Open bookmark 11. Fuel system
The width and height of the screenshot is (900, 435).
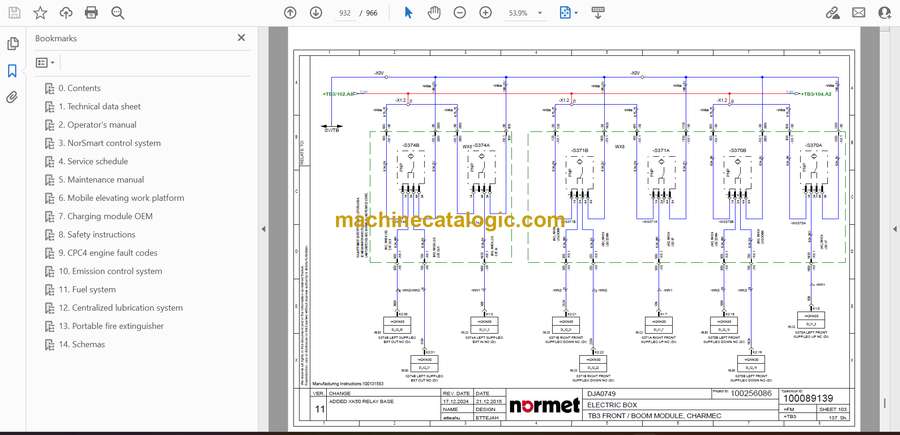click(x=87, y=289)
